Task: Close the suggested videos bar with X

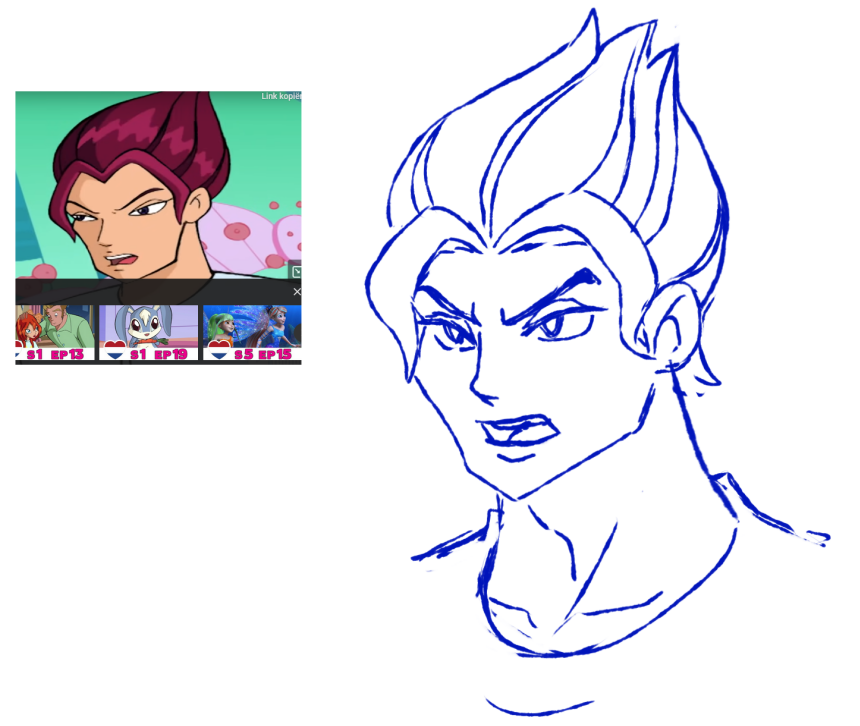Action: point(297,292)
